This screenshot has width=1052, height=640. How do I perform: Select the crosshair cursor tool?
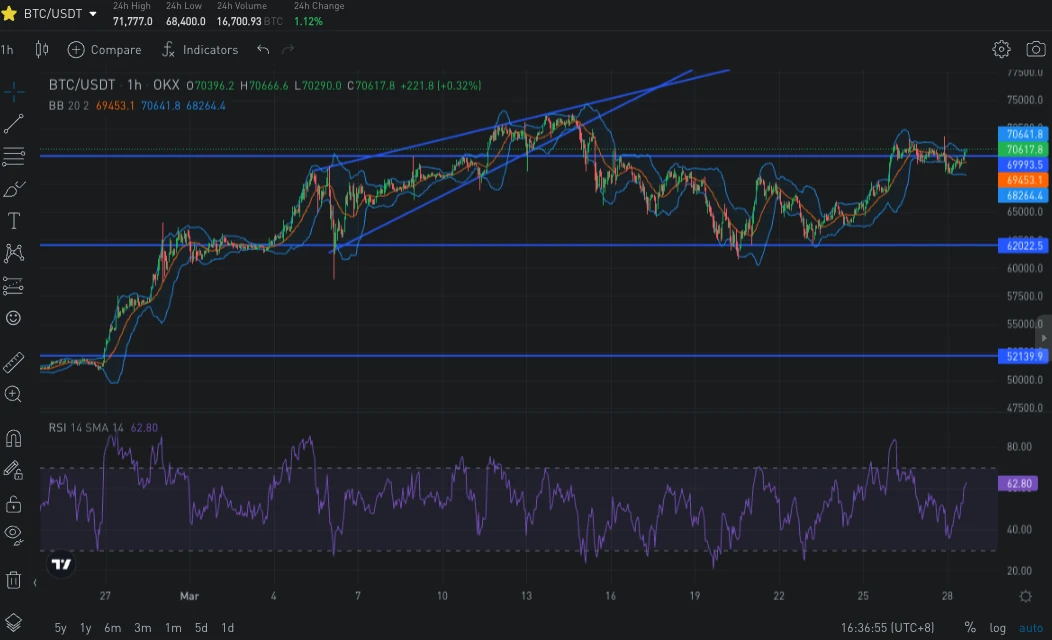(x=14, y=92)
